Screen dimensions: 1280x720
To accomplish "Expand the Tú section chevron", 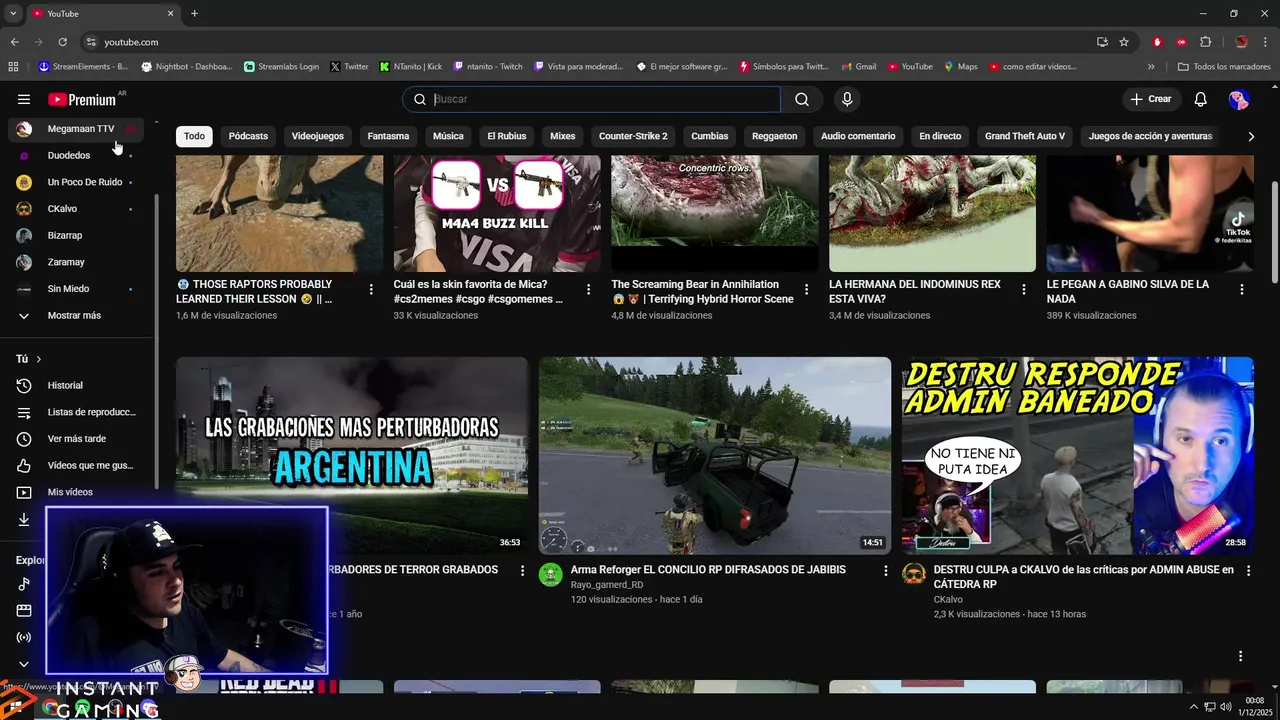I will [39, 359].
